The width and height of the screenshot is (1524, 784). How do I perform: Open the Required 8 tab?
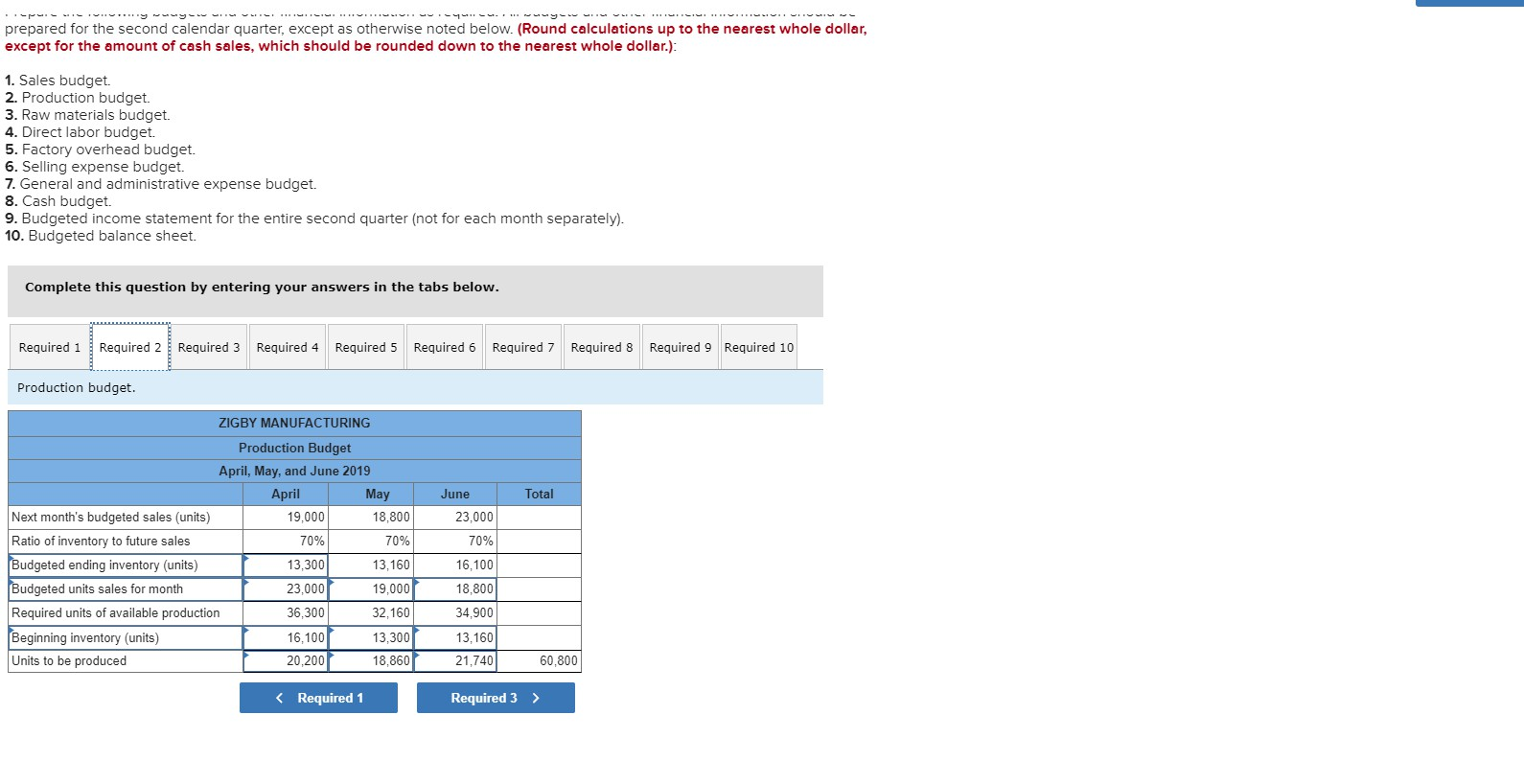point(602,347)
